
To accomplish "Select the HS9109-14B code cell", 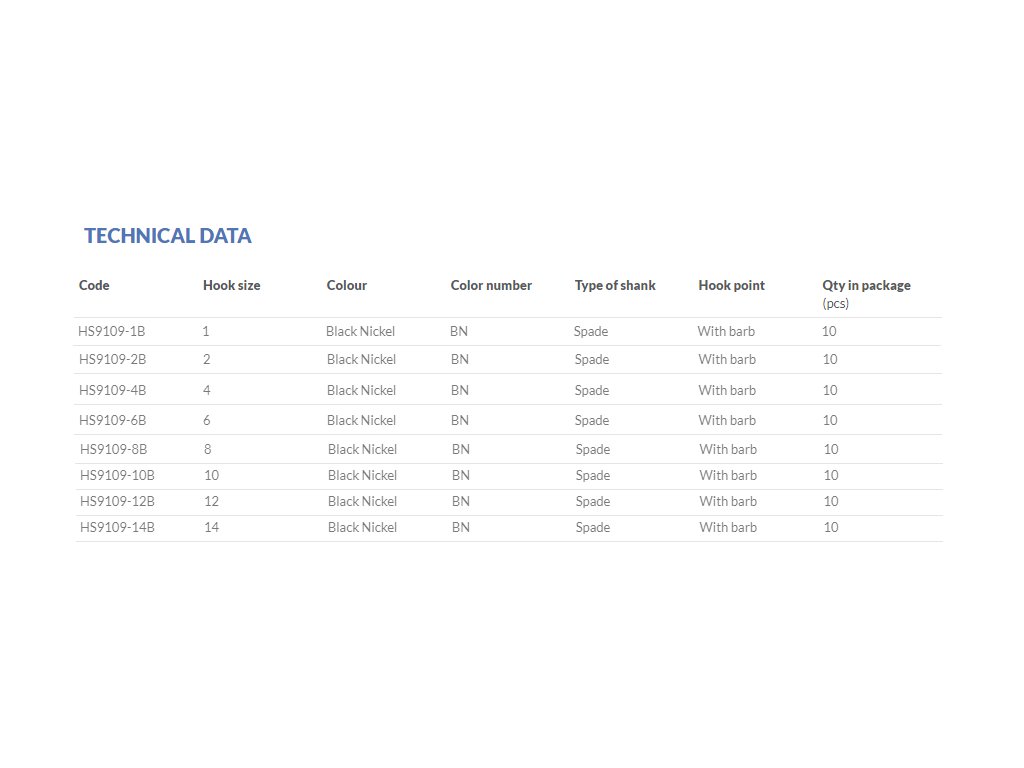I will point(117,527).
